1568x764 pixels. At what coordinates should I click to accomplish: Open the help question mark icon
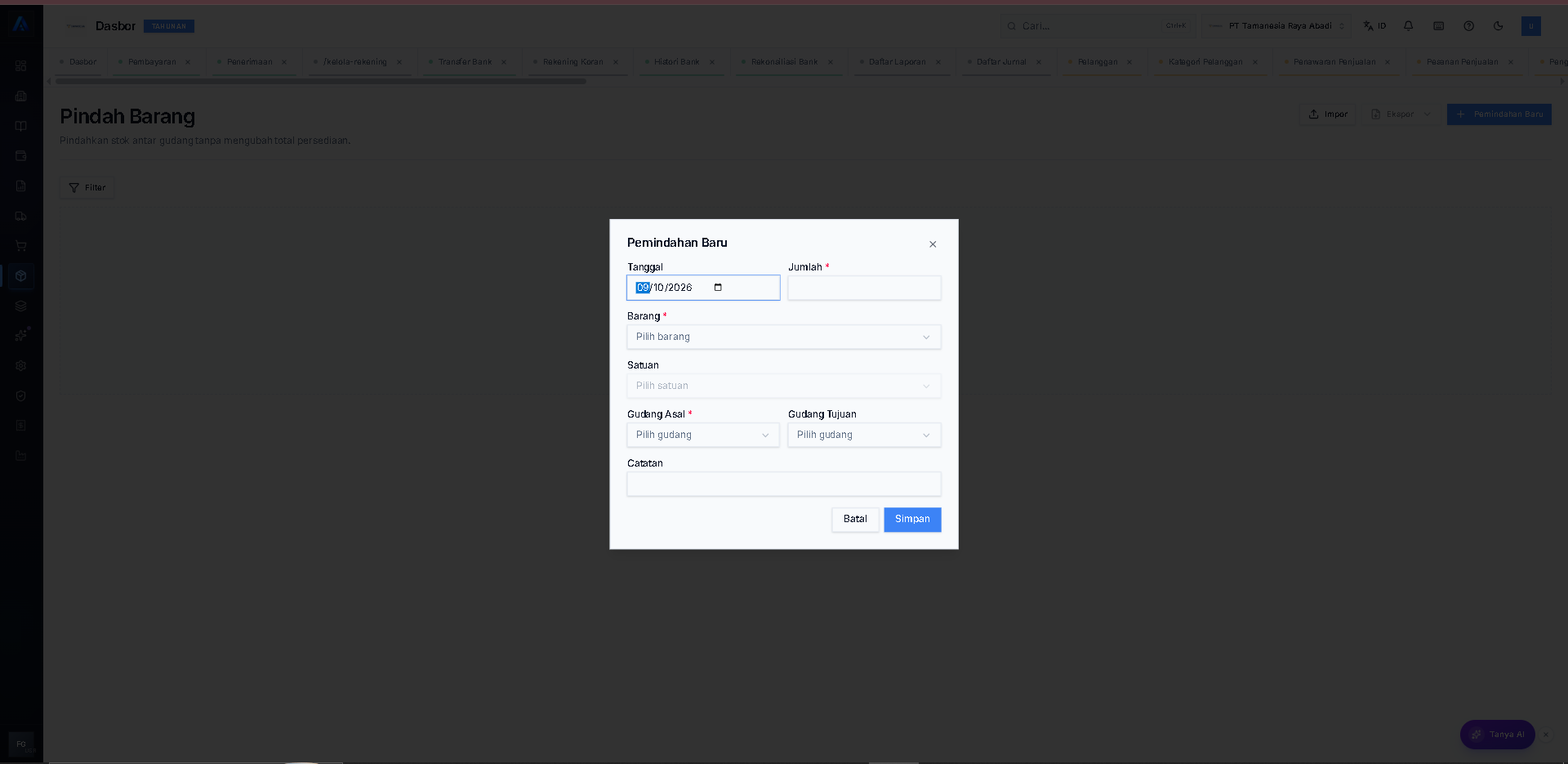[x=1468, y=26]
